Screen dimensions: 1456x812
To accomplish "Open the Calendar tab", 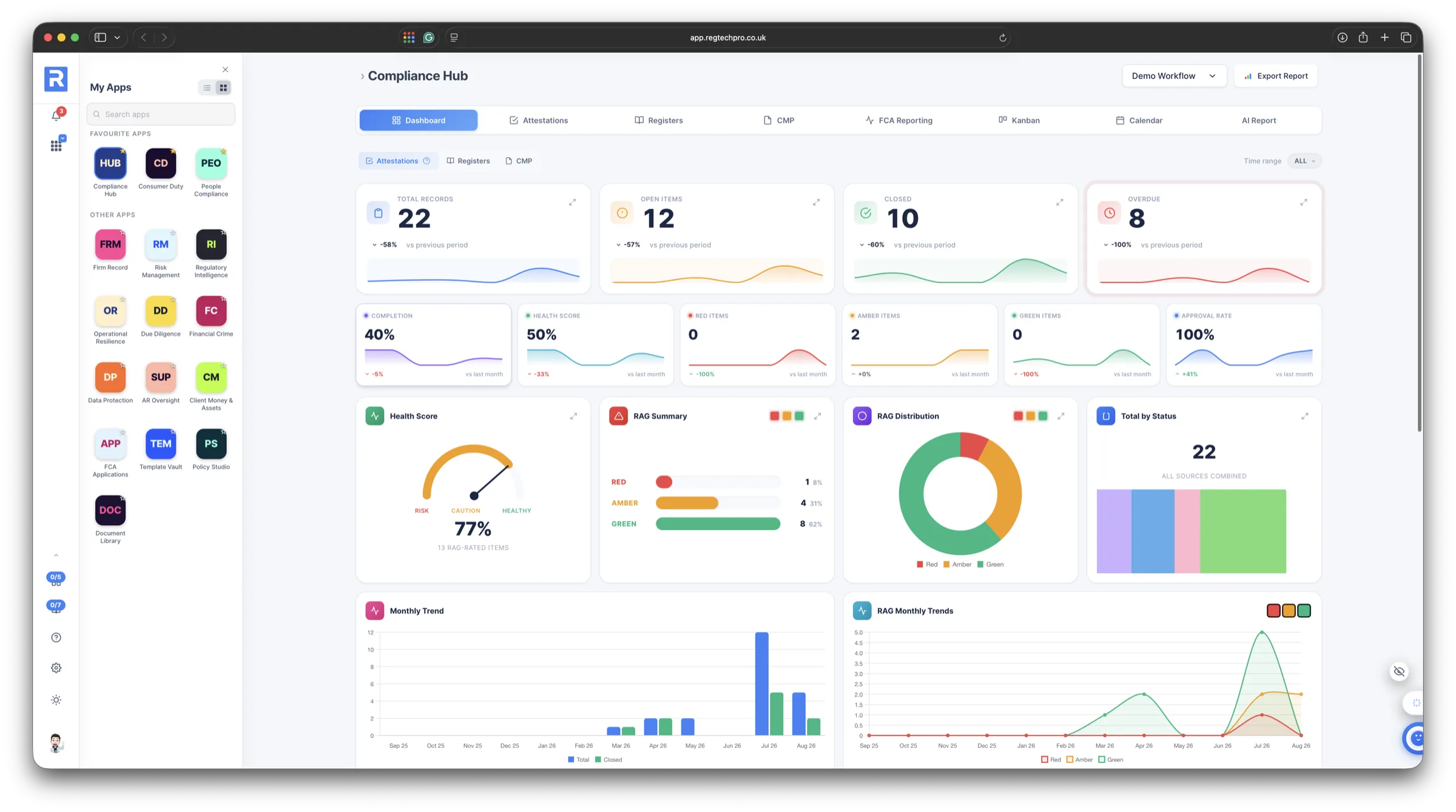I will coord(1139,120).
